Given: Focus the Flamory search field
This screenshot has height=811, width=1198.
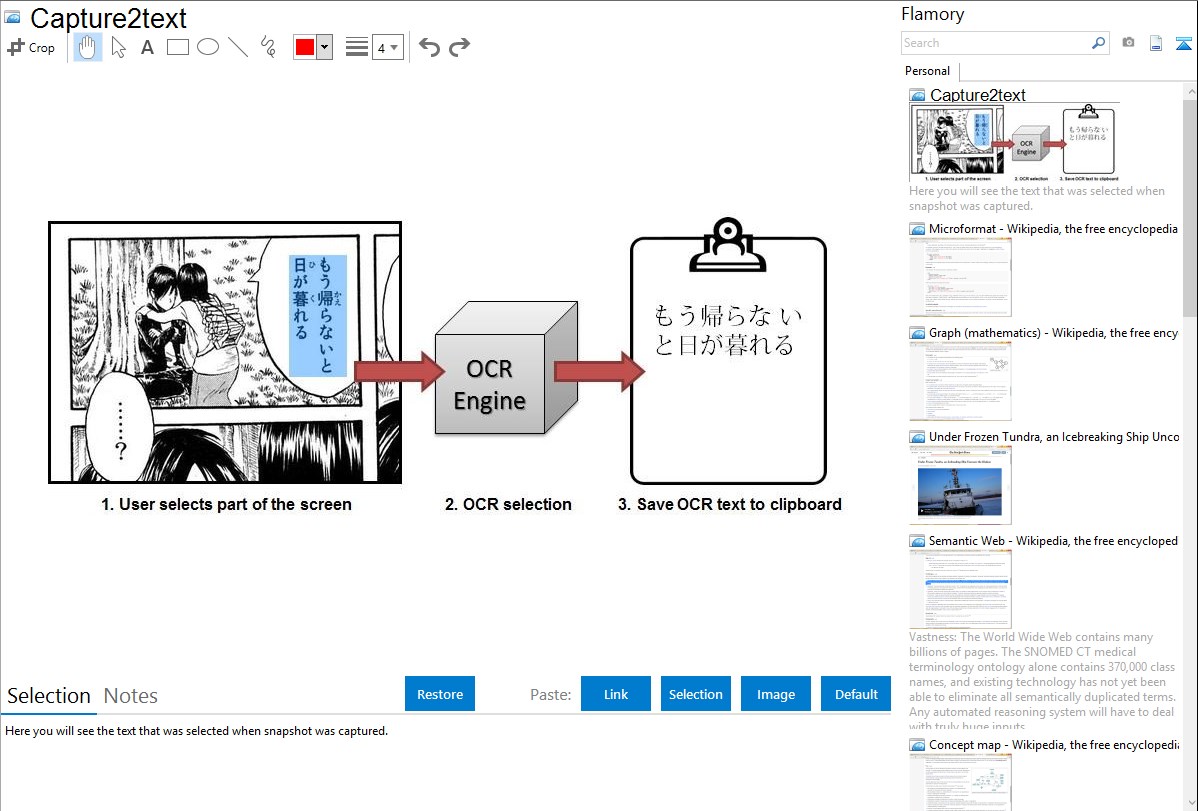Looking at the screenshot, I should coord(996,43).
